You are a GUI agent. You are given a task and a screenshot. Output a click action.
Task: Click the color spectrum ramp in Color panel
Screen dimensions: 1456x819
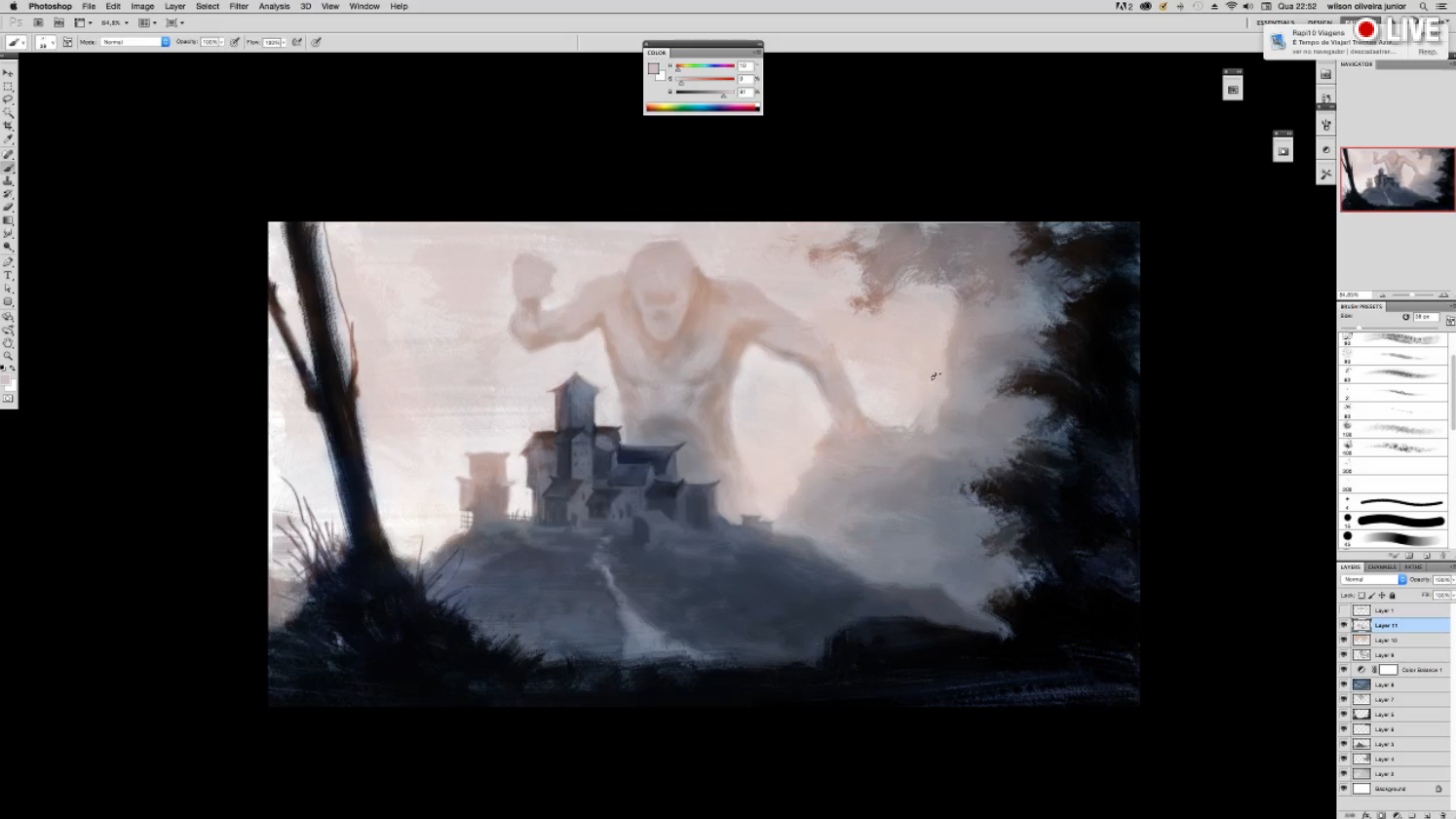tap(702, 107)
